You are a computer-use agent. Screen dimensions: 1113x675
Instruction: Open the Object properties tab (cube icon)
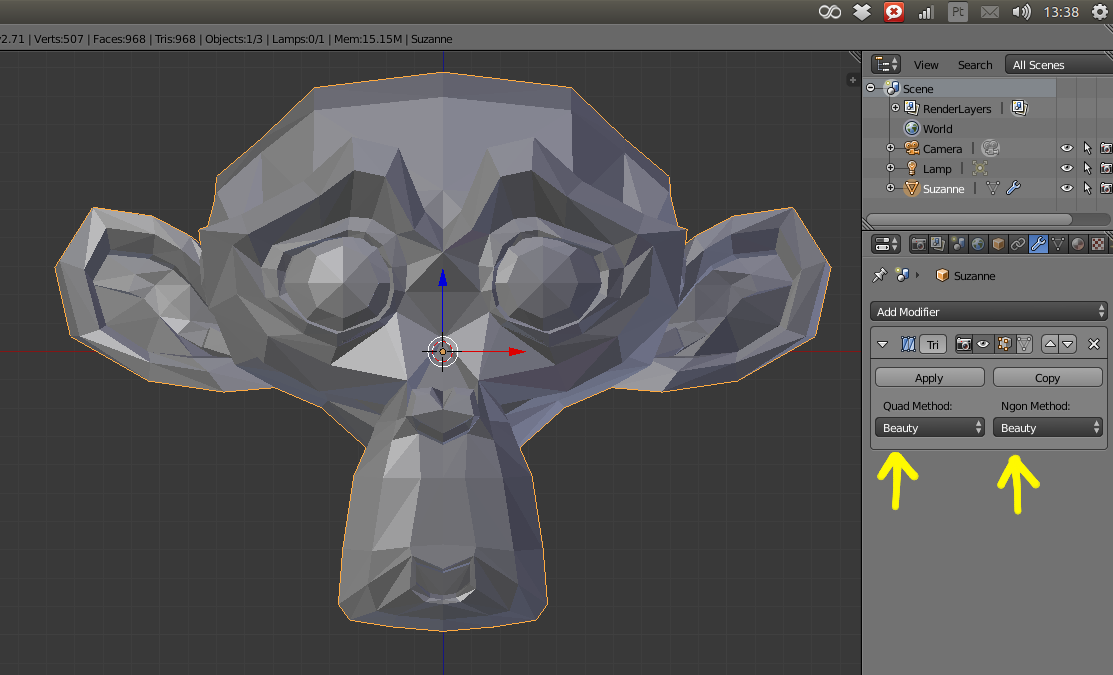click(997, 244)
